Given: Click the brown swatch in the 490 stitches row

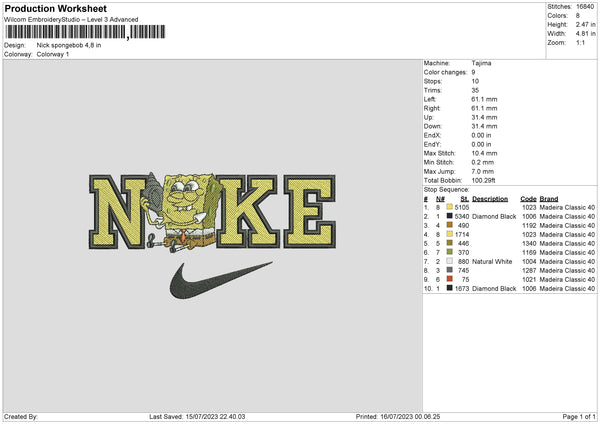Looking at the screenshot, I should tap(449, 225).
